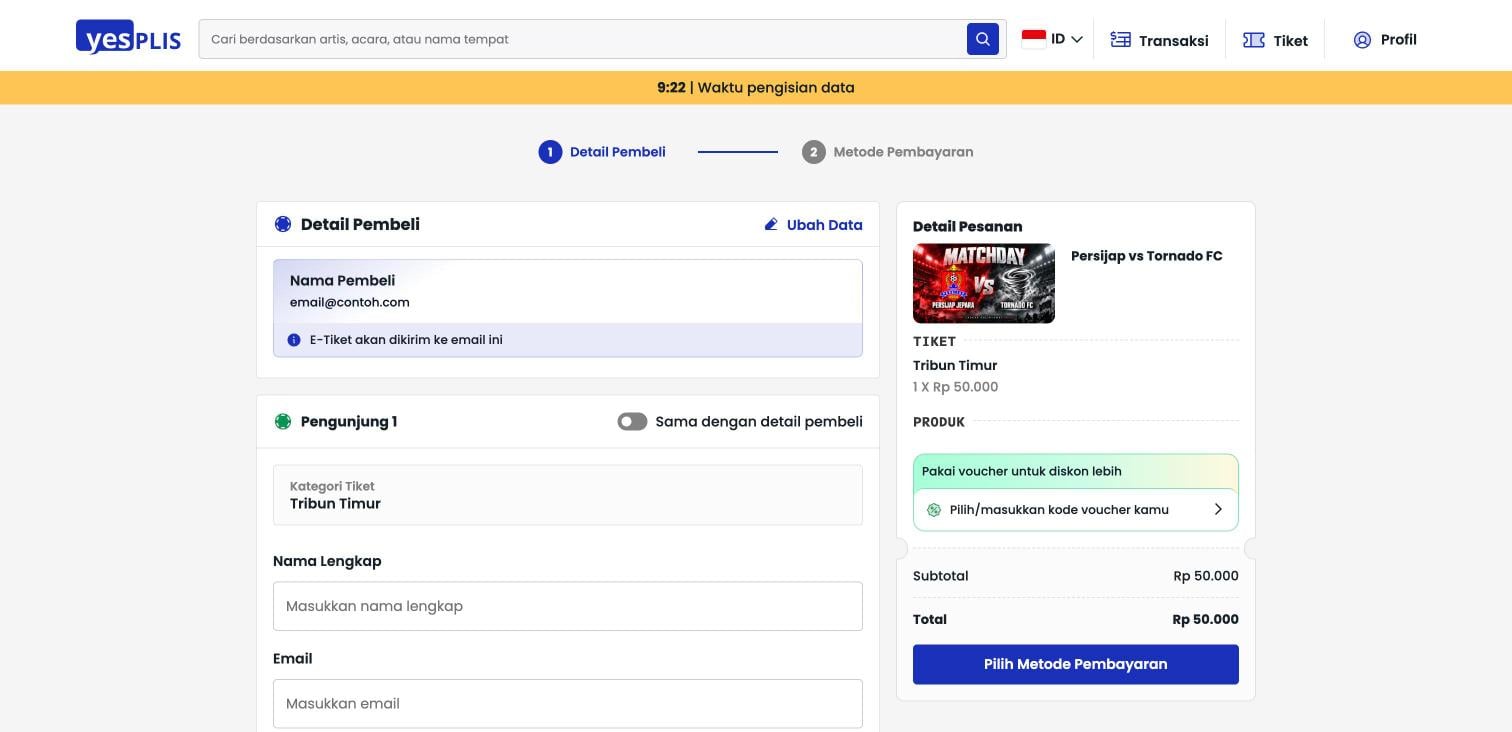Viewport: 1512px width, 732px height.
Task: Click the 1 X Rp 50.000 text
Action: tap(955, 387)
